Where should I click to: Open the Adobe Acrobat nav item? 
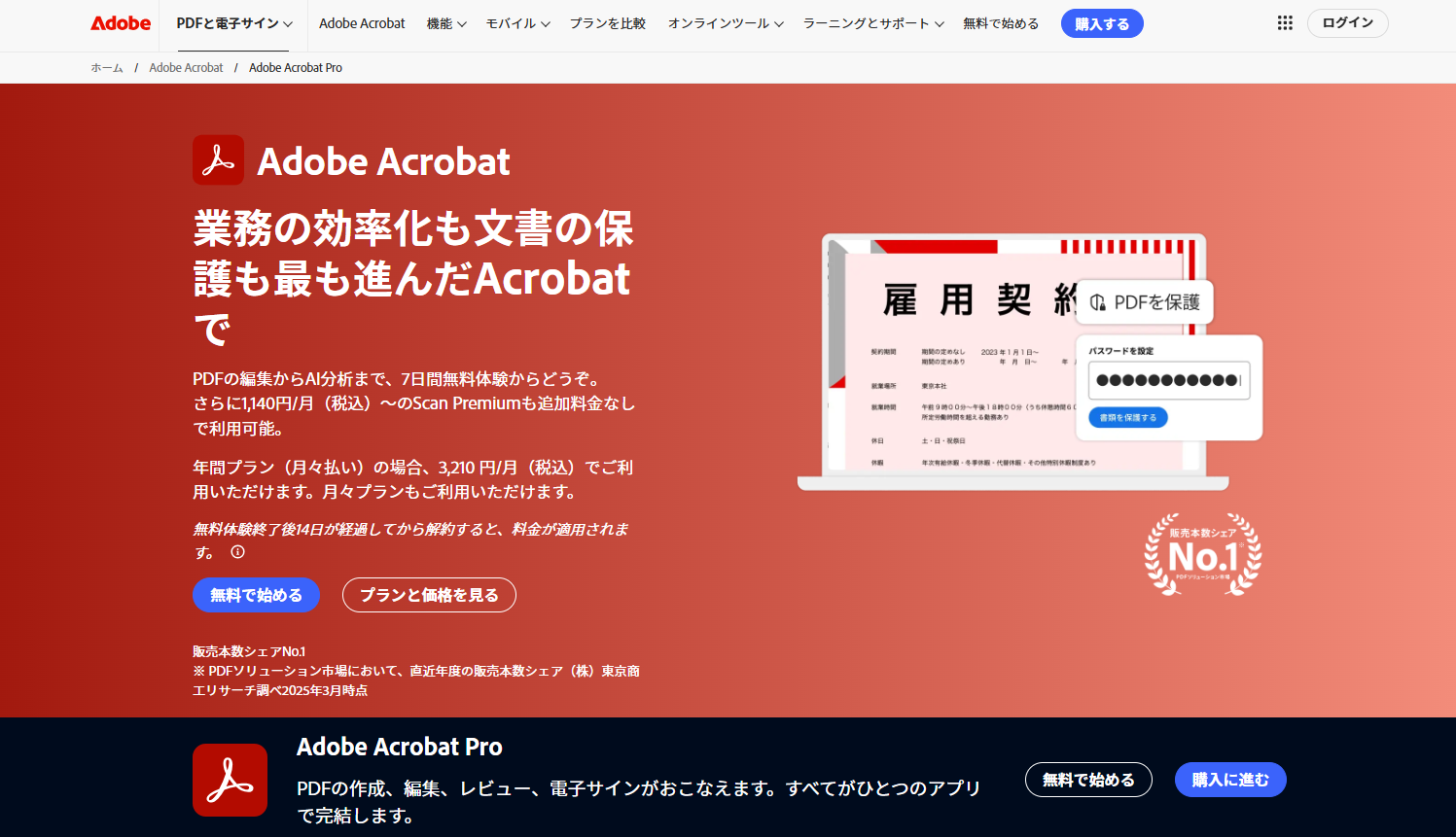(362, 23)
